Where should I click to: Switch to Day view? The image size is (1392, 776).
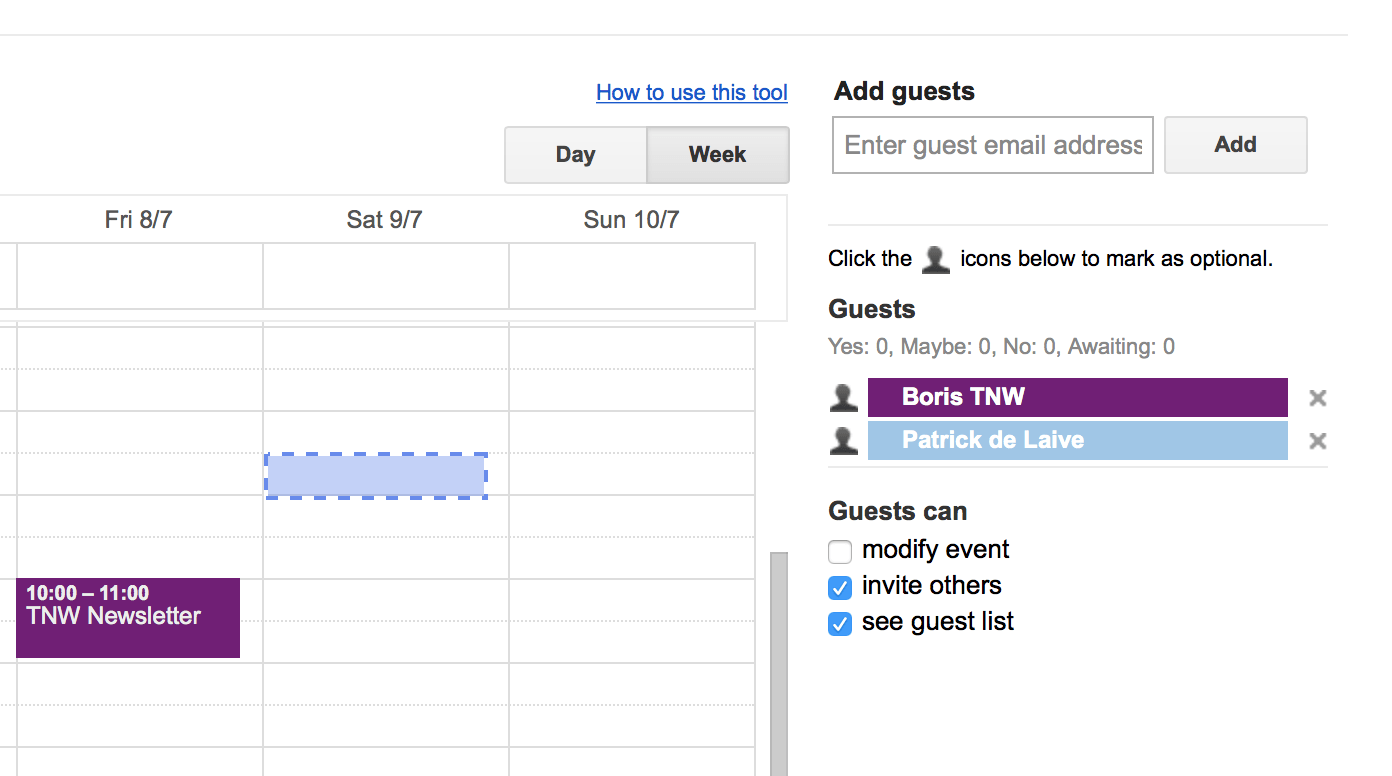(x=576, y=155)
